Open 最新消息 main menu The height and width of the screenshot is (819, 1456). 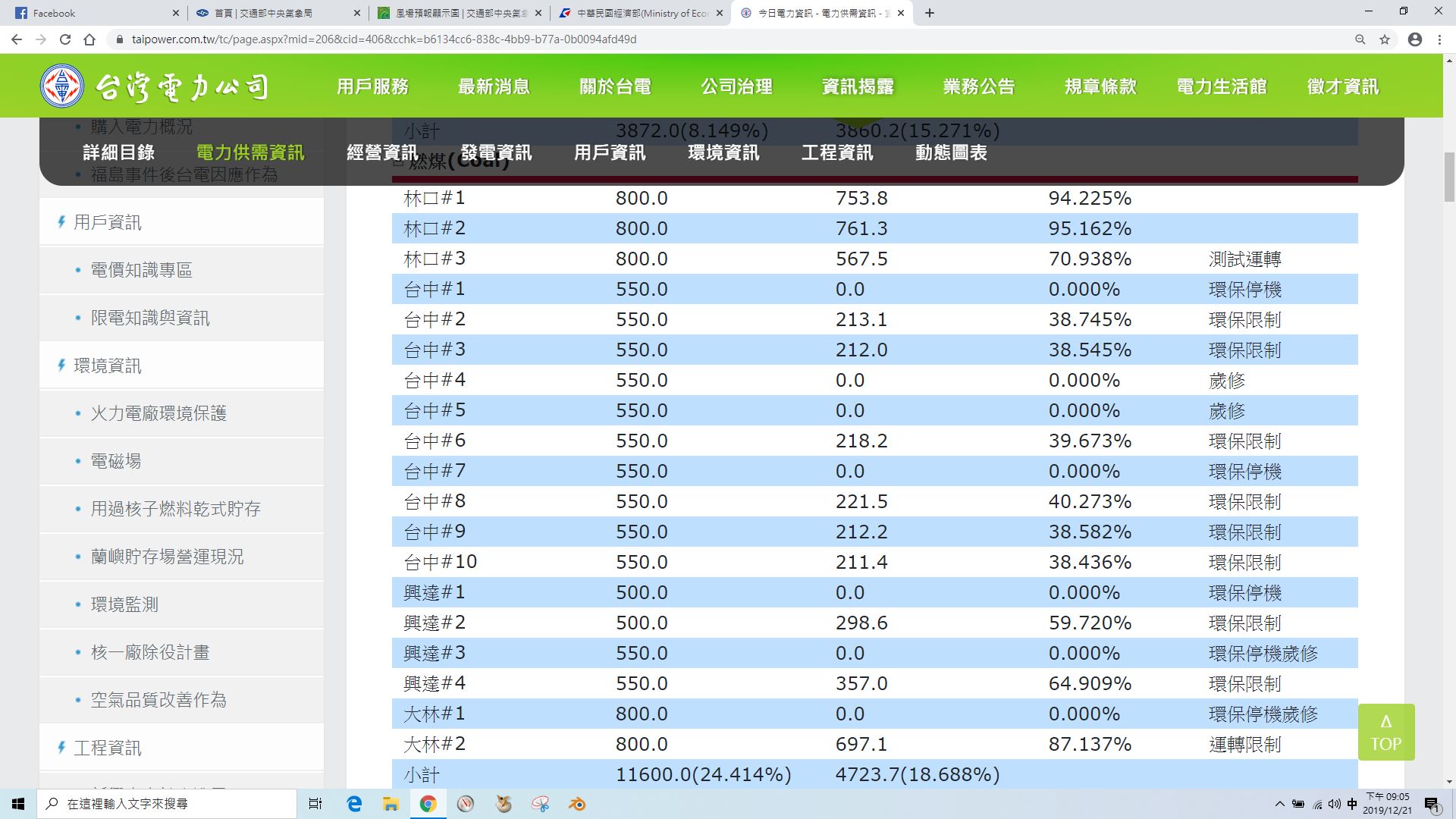click(494, 86)
